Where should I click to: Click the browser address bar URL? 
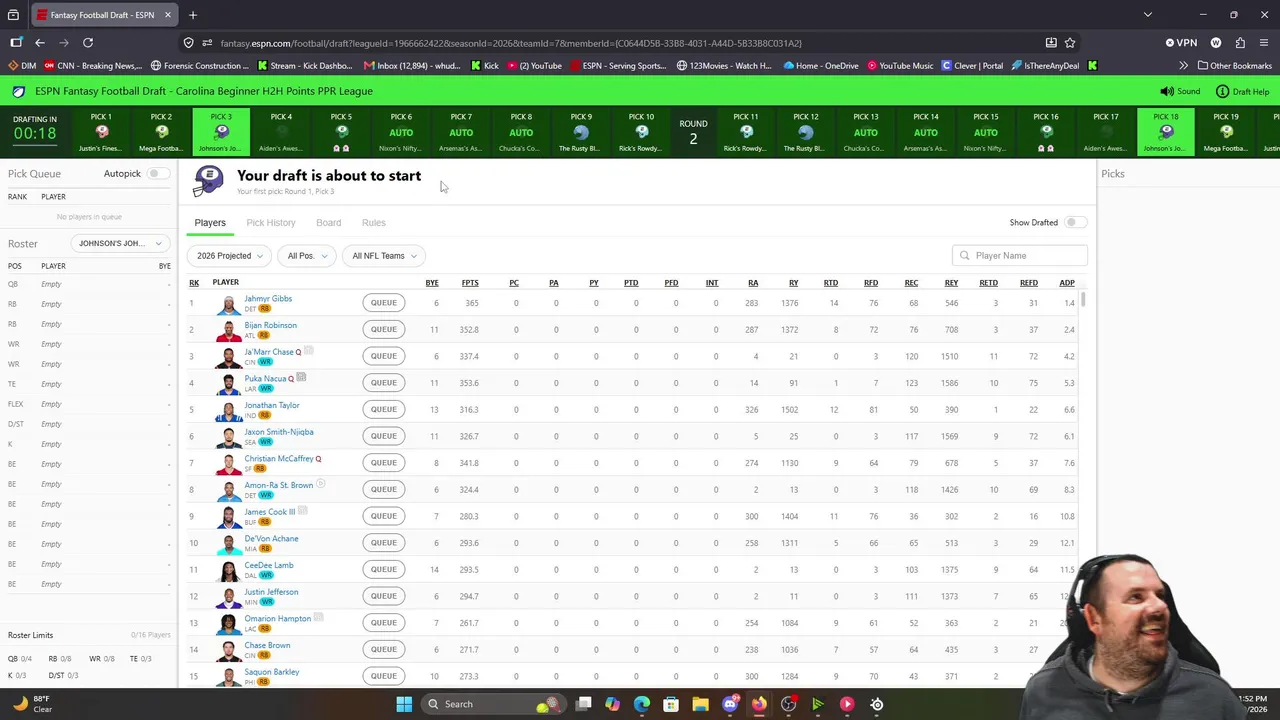[x=511, y=43]
